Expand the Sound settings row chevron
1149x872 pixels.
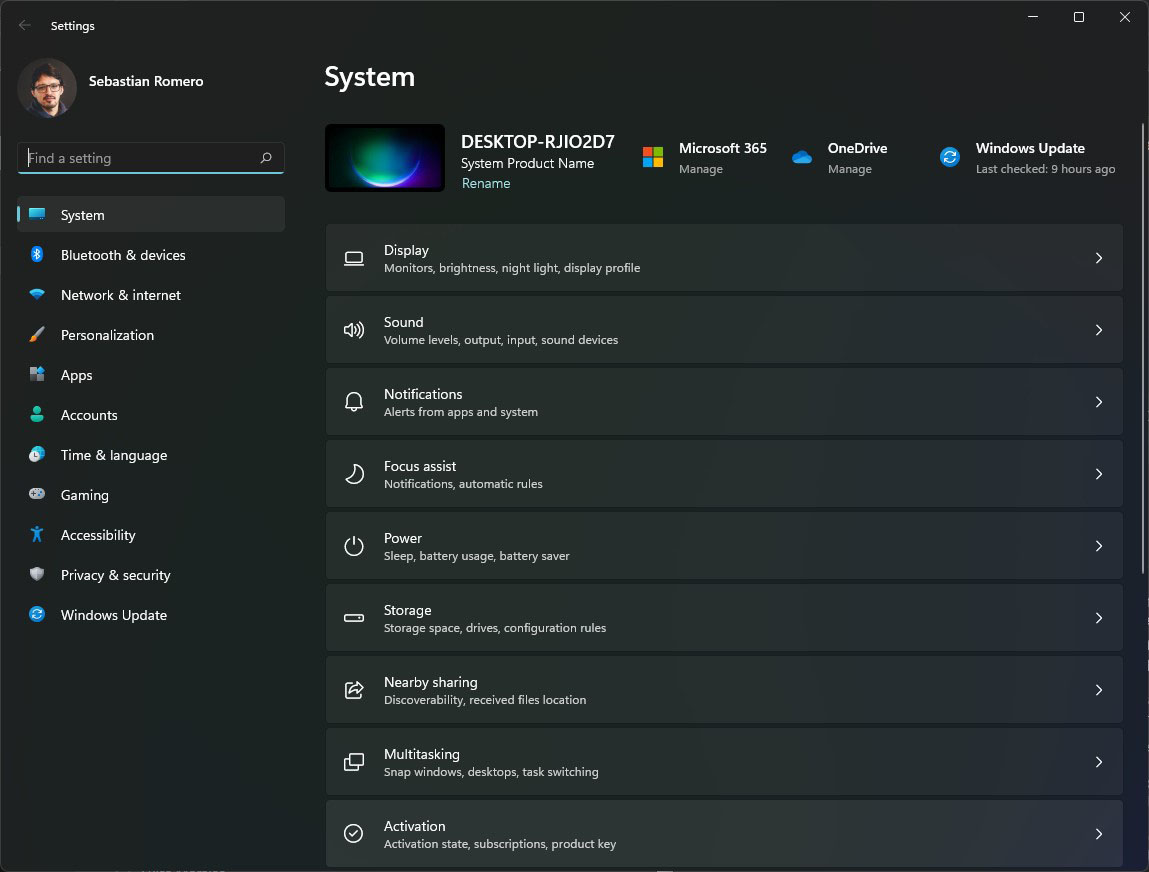tap(1098, 330)
